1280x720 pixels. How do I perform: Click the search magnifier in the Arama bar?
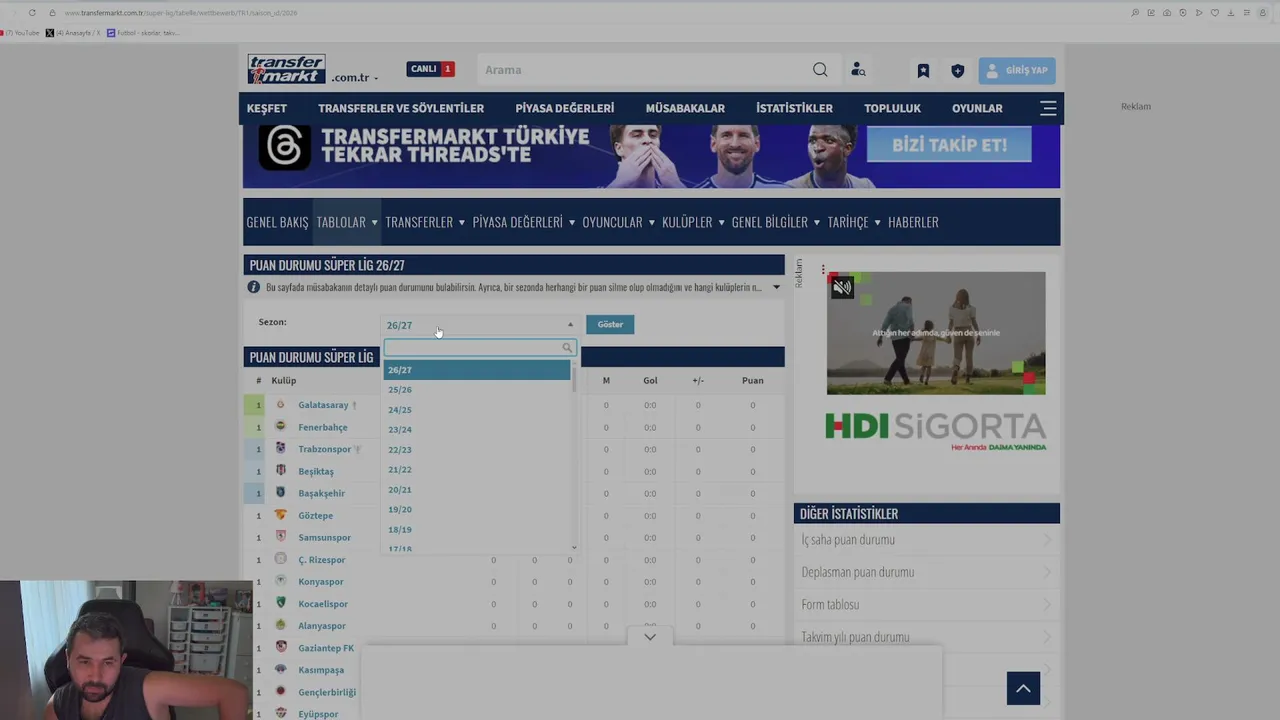pos(820,70)
